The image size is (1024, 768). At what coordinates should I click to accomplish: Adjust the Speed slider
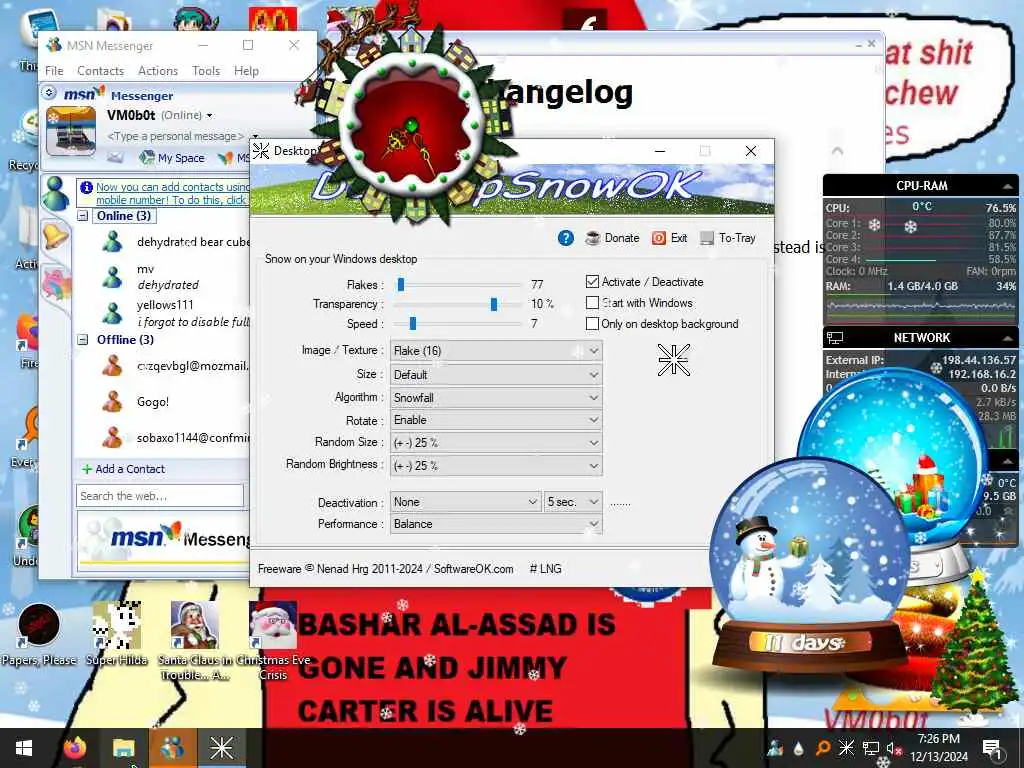coord(413,323)
